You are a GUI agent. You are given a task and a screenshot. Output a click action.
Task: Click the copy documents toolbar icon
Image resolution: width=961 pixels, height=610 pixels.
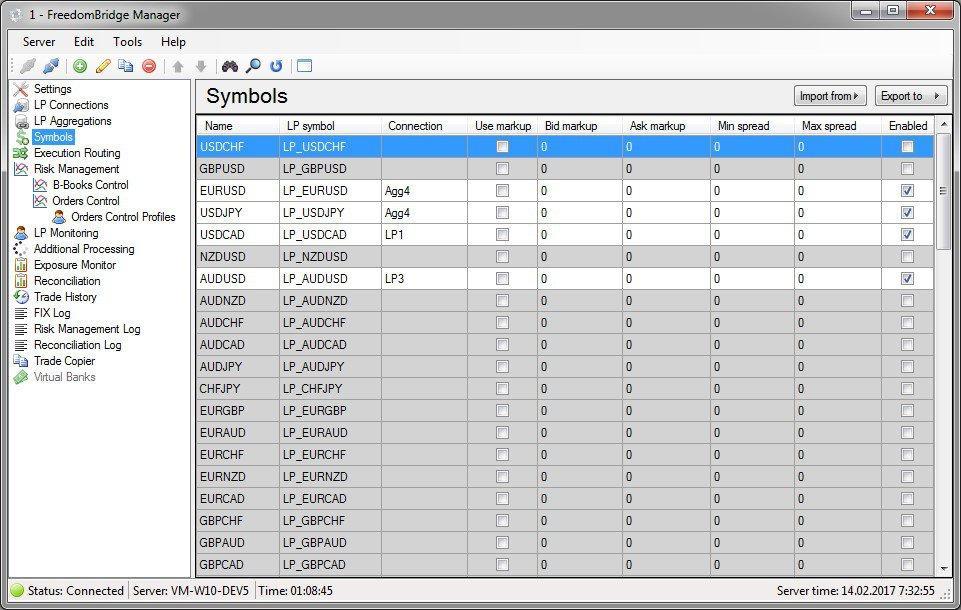126,66
